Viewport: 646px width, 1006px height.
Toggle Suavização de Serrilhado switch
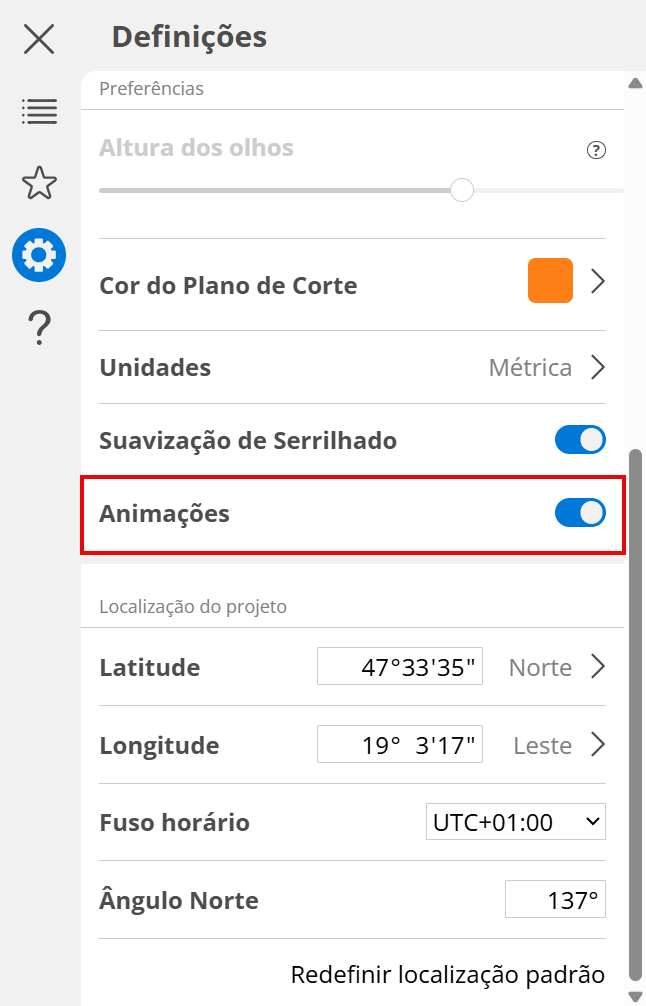[x=580, y=440]
